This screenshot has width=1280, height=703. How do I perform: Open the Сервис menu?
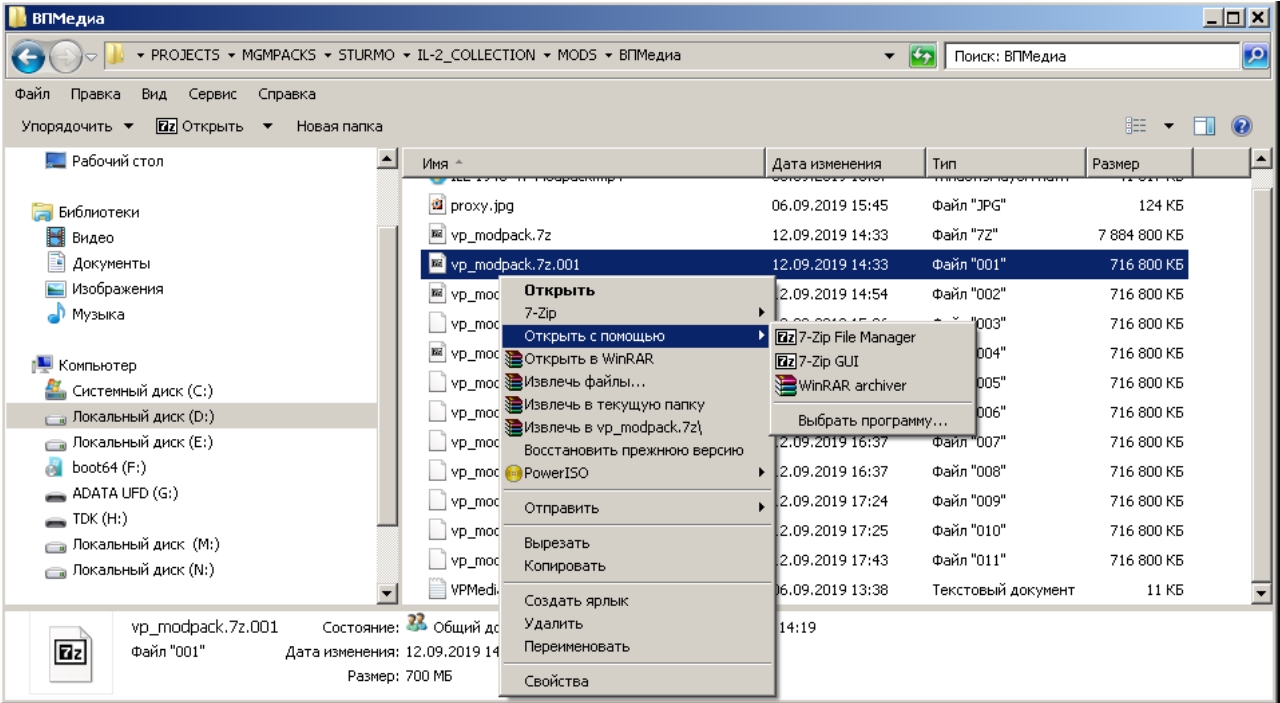[213, 95]
